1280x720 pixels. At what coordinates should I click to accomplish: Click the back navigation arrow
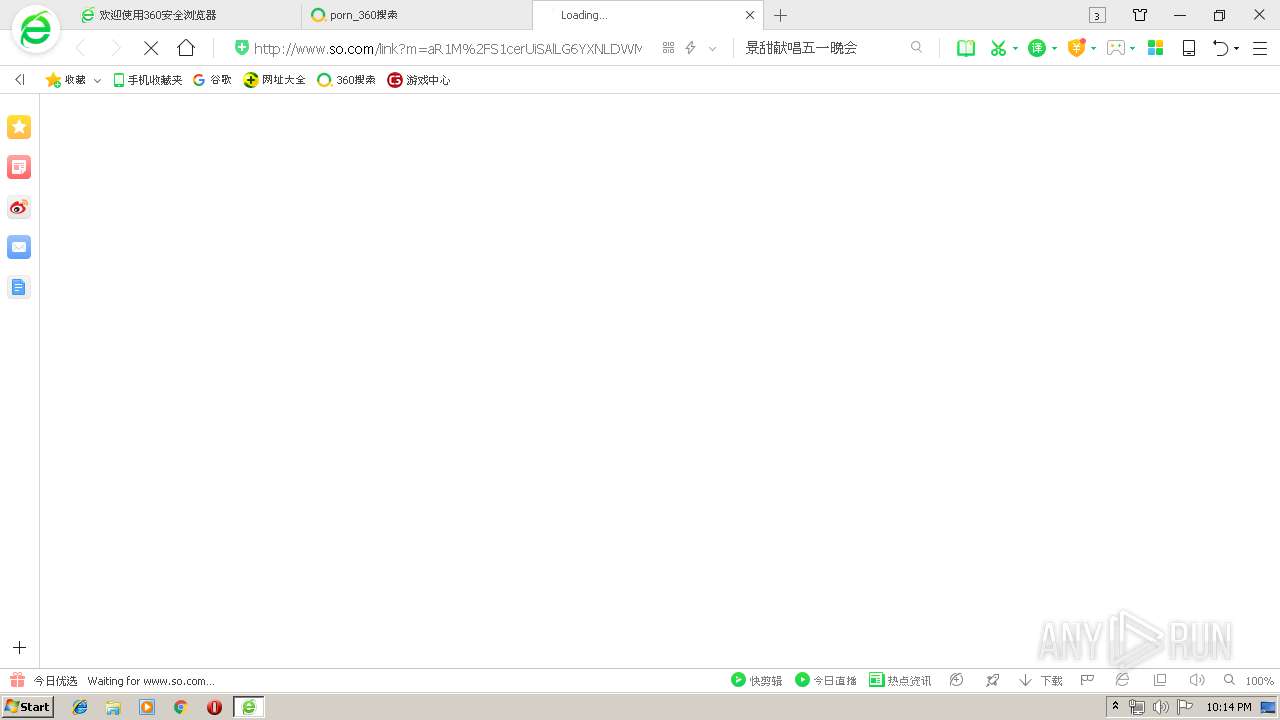tap(82, 48)
